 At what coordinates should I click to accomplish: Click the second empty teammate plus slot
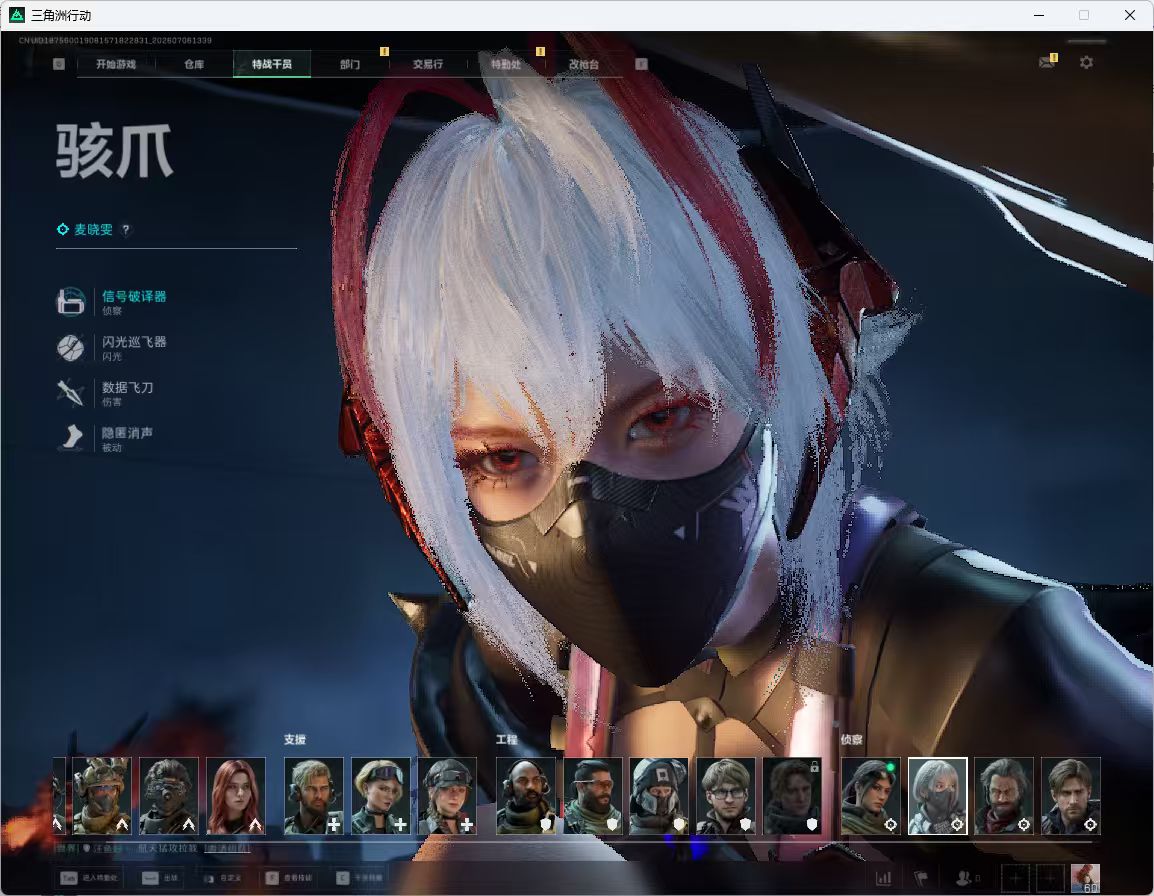click(1050, 878)
